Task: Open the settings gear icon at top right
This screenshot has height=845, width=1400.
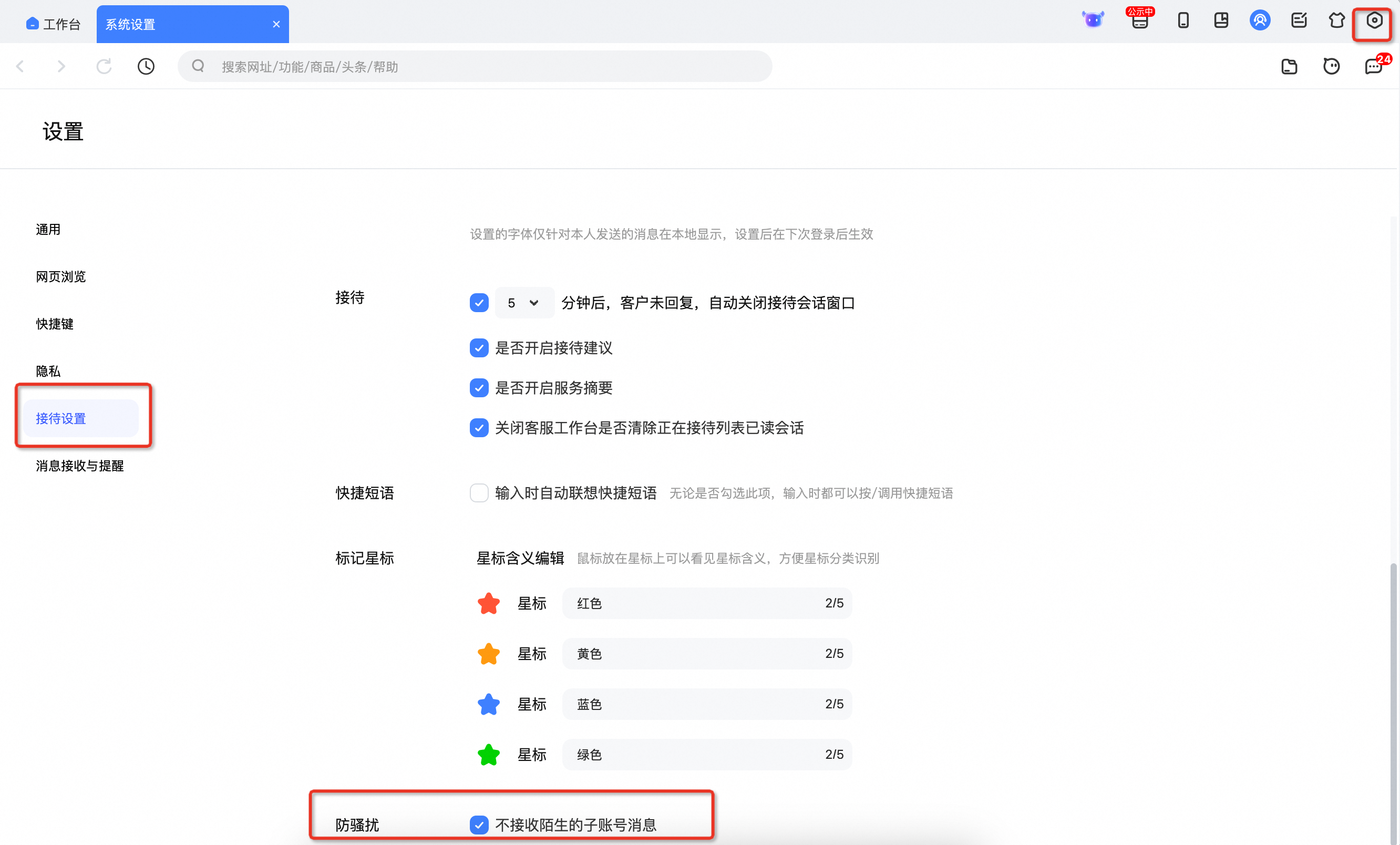Action: pos(1374,20)
